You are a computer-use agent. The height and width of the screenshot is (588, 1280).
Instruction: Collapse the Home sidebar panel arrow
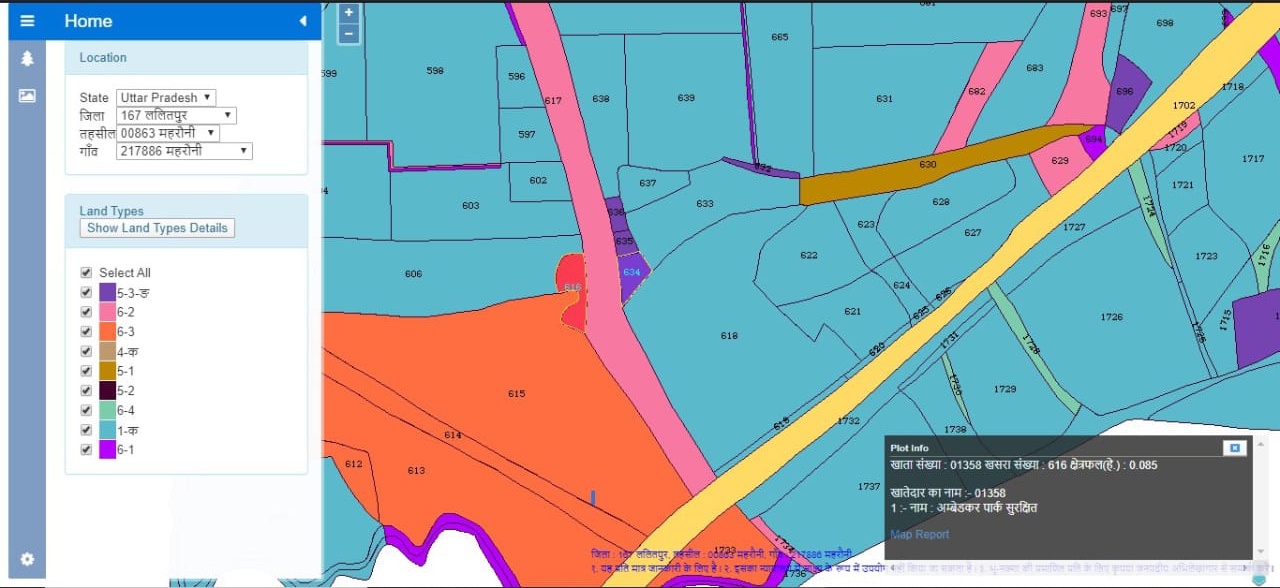303,21
